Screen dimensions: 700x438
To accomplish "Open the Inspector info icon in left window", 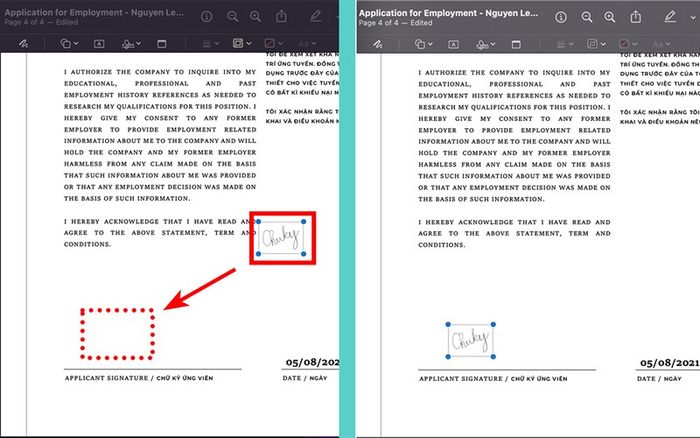I will click(206, 17).
